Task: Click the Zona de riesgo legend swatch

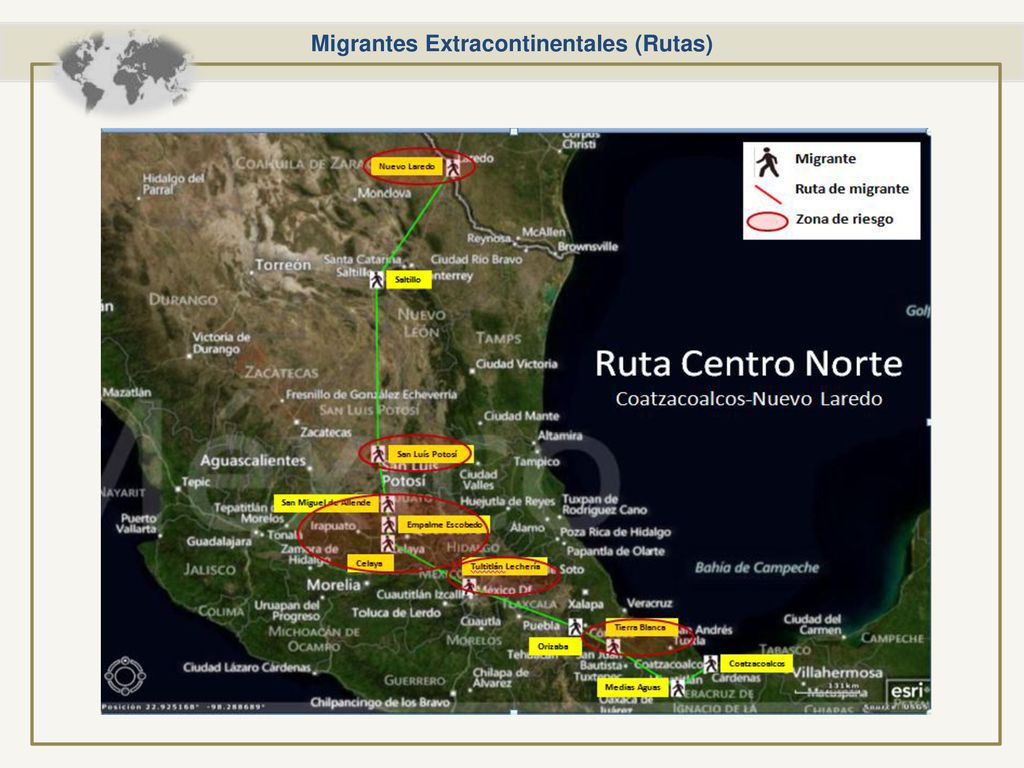Action: pos(767,221)
